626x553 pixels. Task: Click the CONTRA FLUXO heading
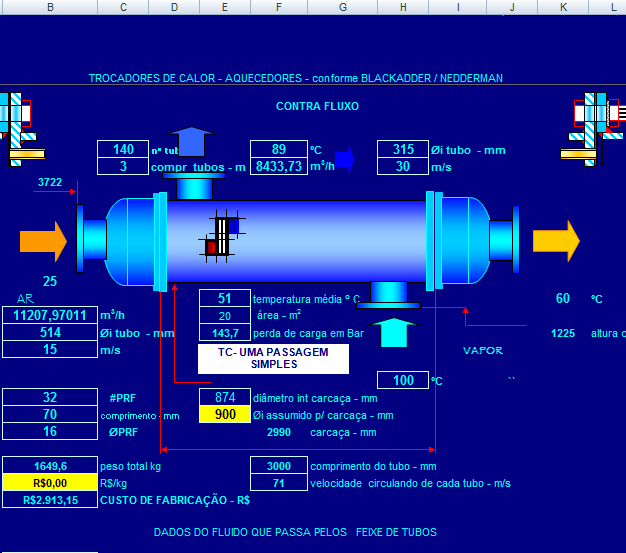point(317,106)
